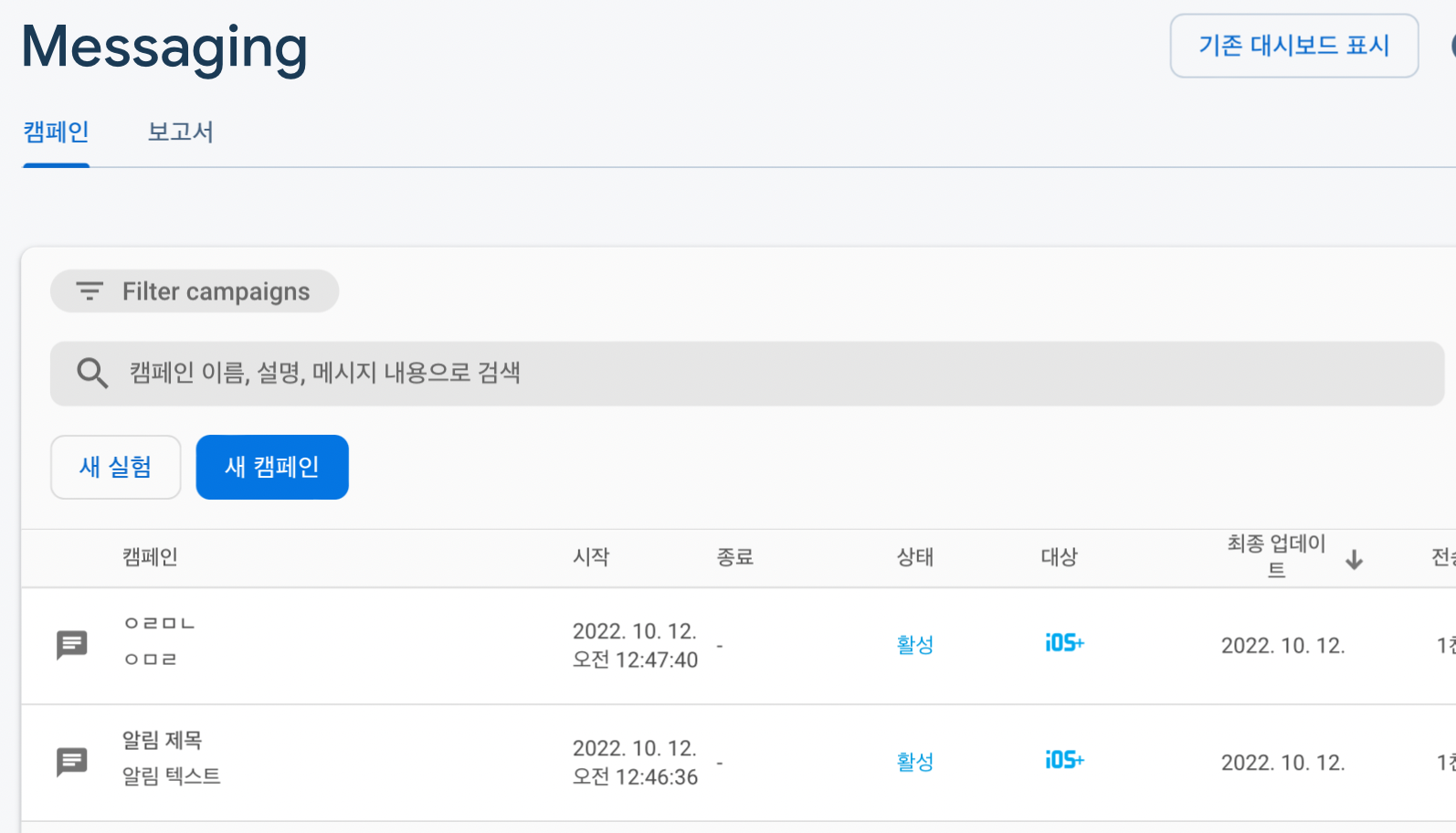Viewport: 1456px width, 833px height.
Task: Click the 대상 column header
Action: 1060,557
